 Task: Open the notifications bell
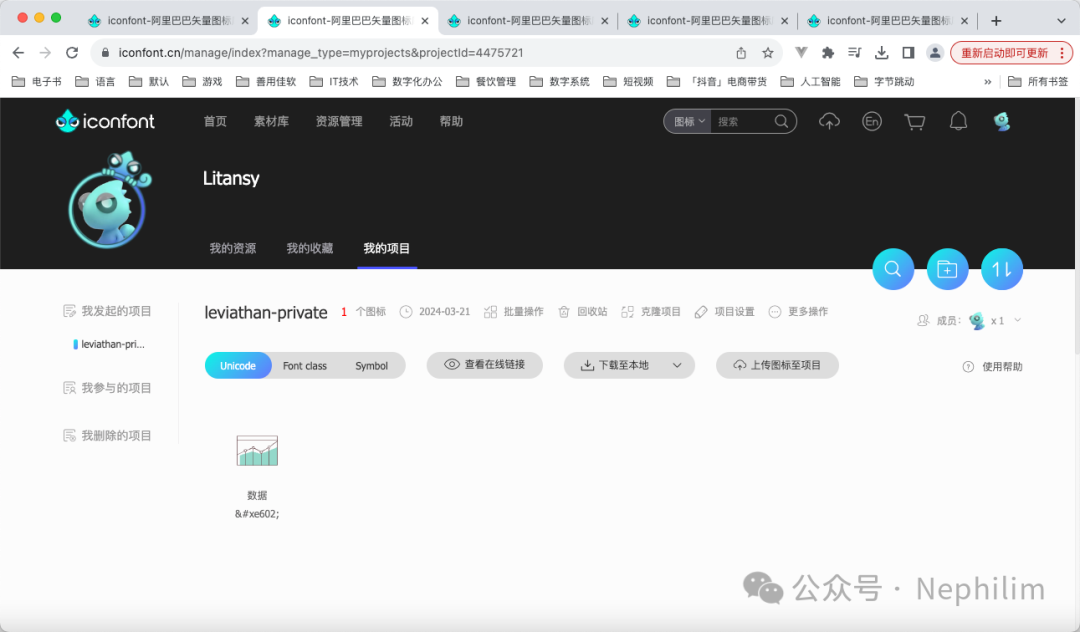[958, 122]
